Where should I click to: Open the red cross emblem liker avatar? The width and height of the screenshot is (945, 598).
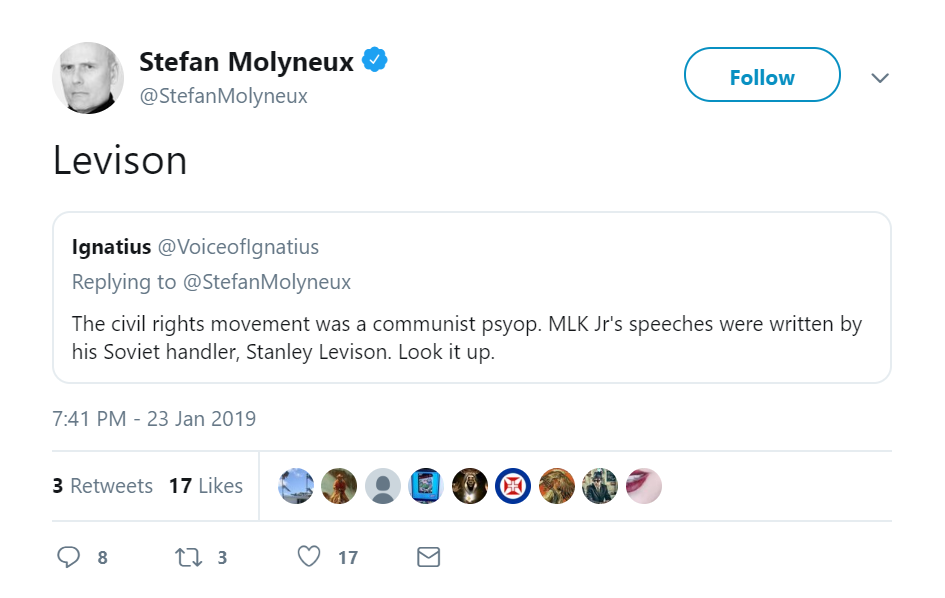click(513, 486)
